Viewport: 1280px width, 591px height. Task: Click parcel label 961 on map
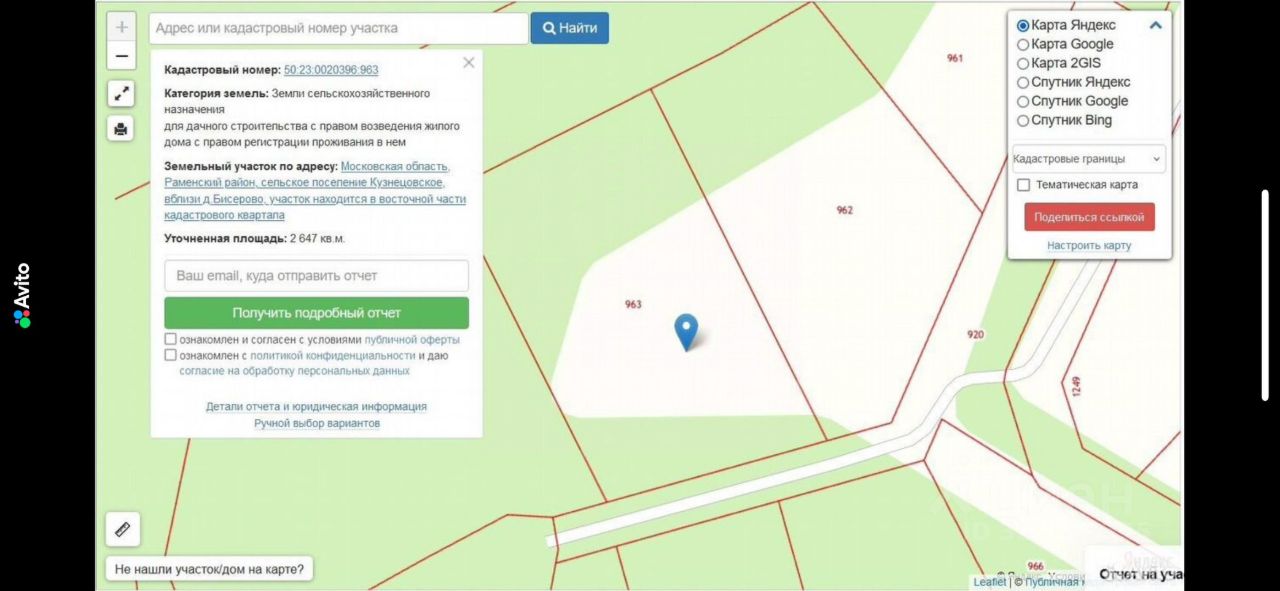(955, 58)
